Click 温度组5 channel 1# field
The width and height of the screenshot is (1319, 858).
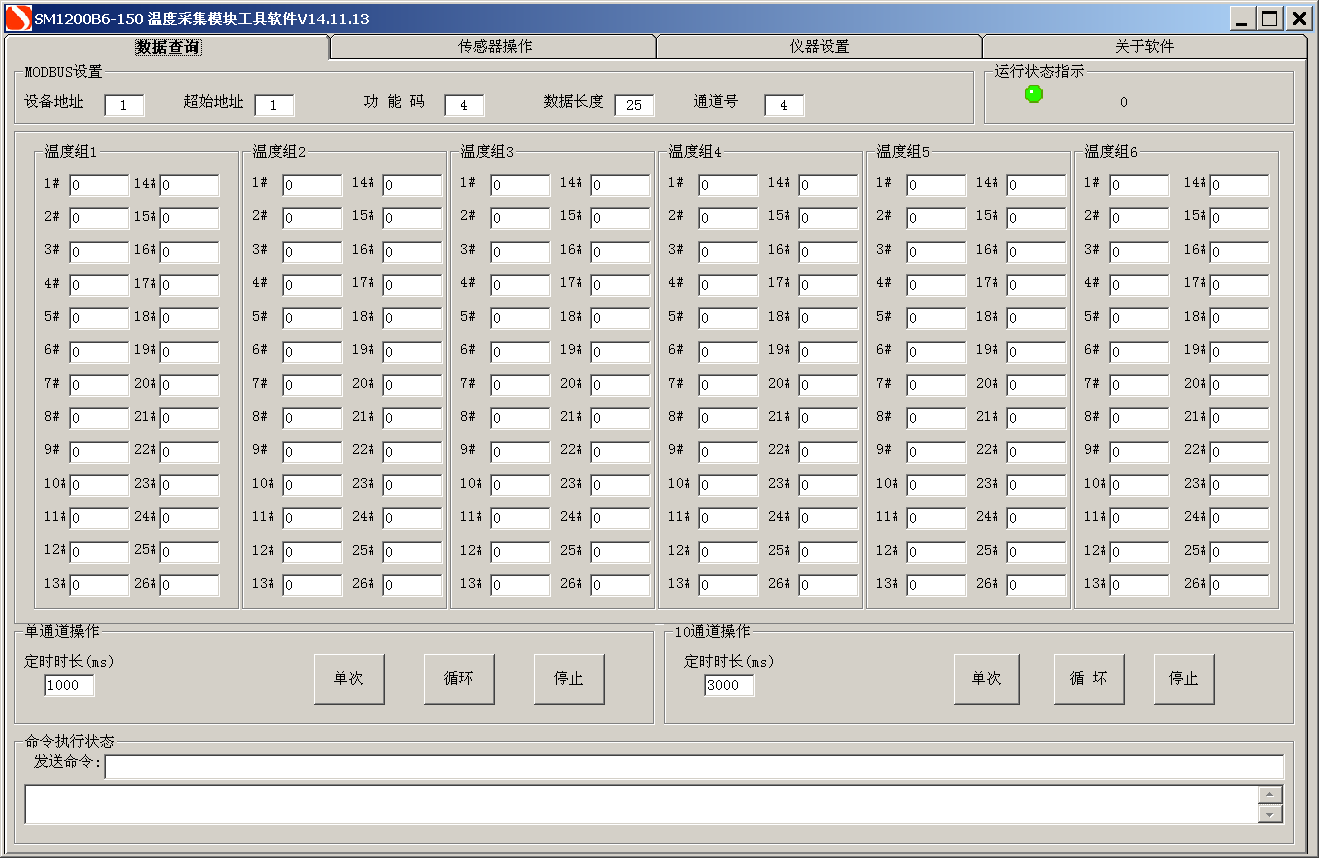tap(936, 185)
